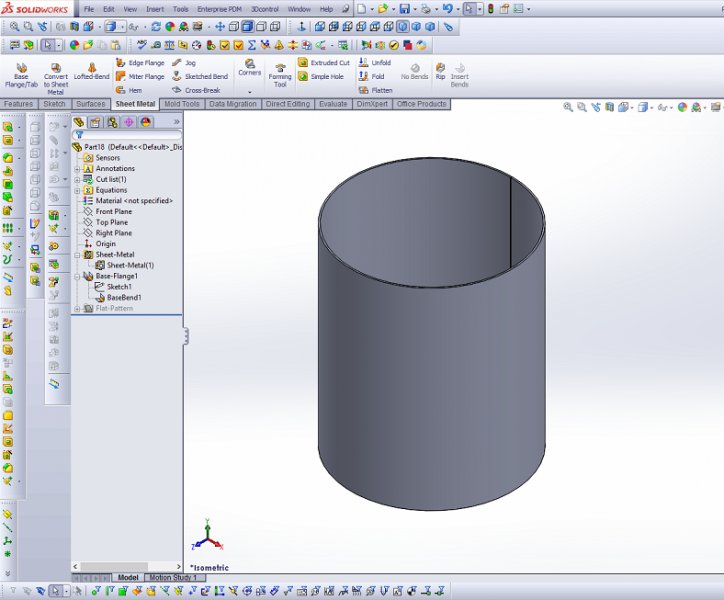Open the Corners dropdown arrow
The height and width of the screenshot is (600, 724).
point(249,91)
